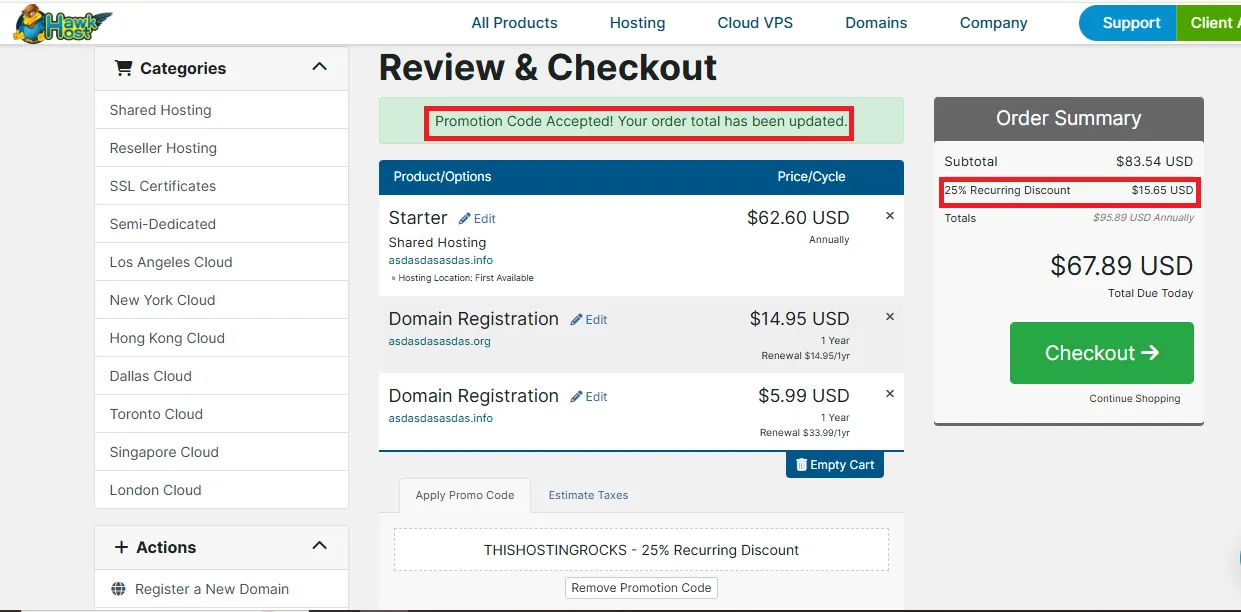This screenshot has width=1241, height=612.
Task: Select Reseller Hosting category
Action: (221, 148)
